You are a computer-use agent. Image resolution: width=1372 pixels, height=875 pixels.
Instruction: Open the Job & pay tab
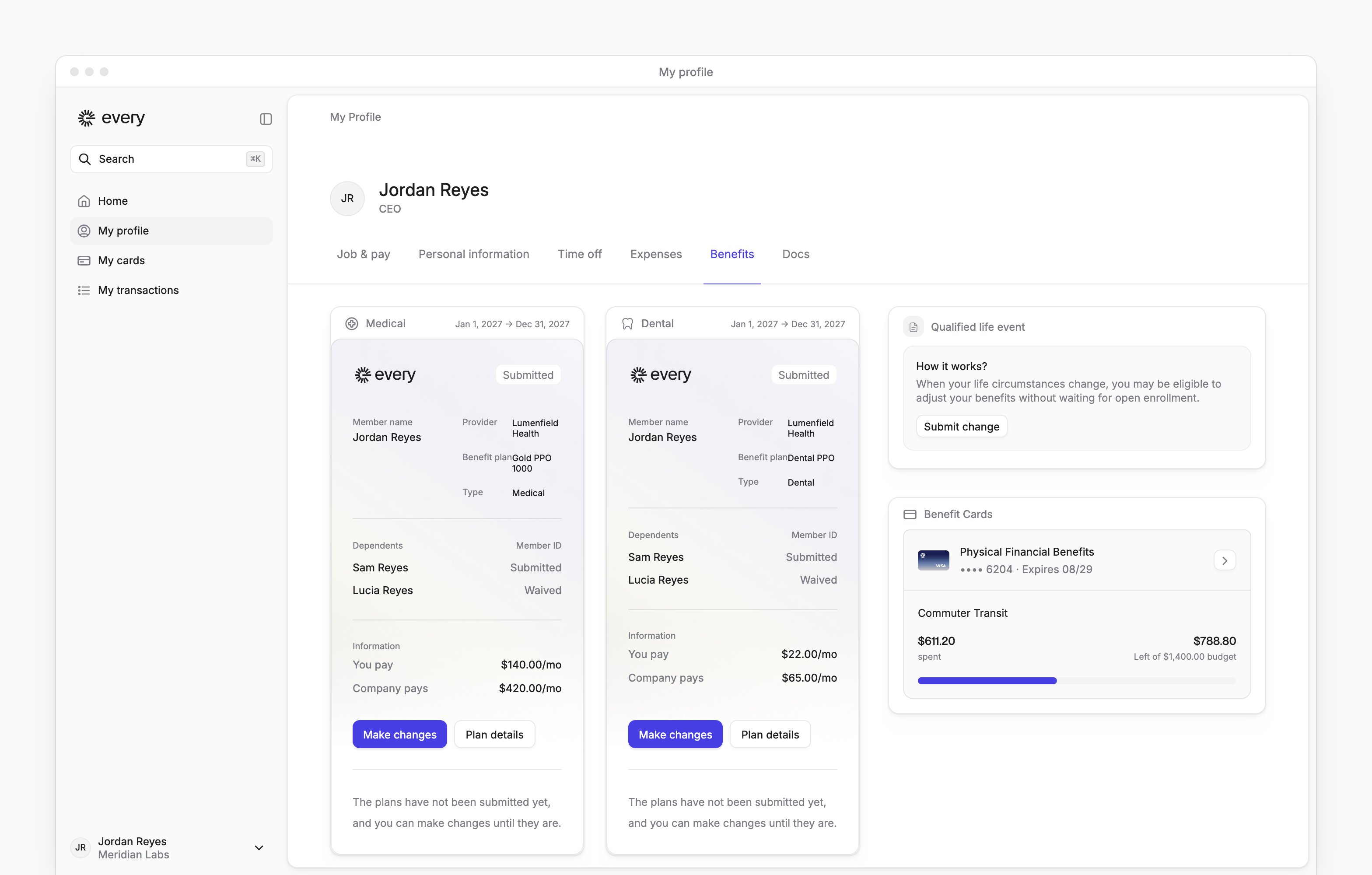pos(364,254)
